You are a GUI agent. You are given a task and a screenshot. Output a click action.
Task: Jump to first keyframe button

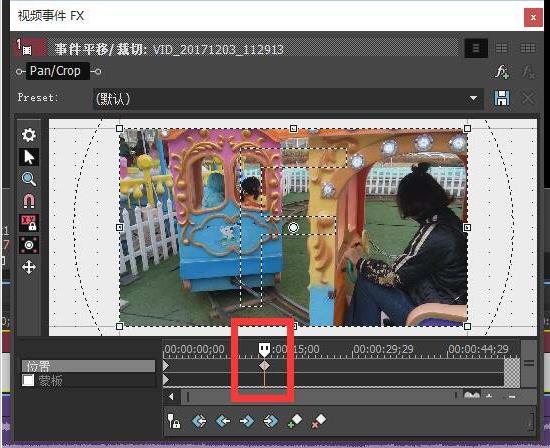pos(199,421)
